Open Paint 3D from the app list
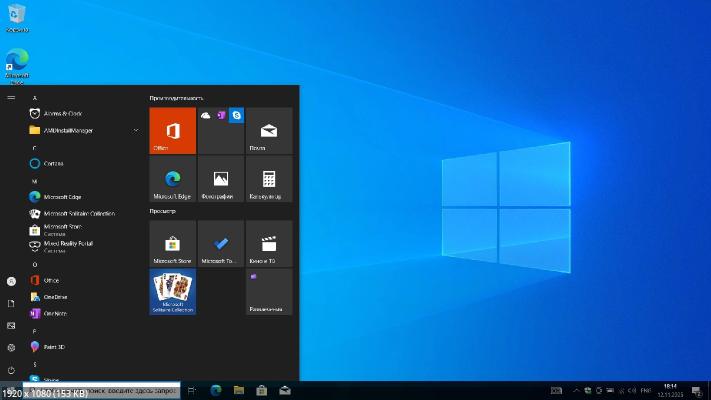The width and height of the screenshot is (711, 400). 55,346
